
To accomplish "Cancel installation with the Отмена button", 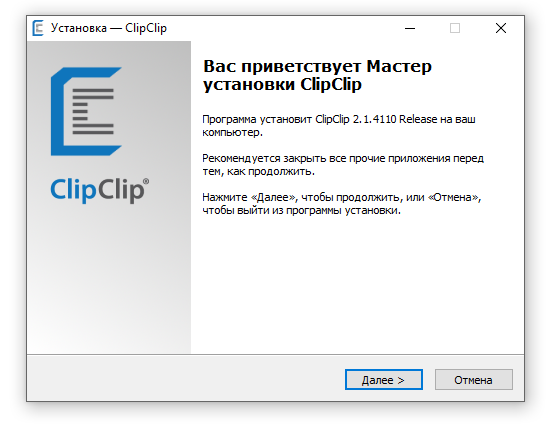I will [x=473, y=380].
